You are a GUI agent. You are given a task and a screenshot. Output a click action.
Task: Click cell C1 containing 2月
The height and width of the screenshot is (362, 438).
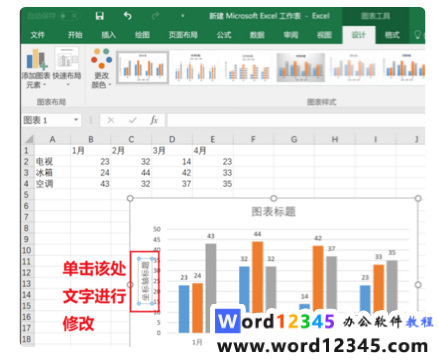pyautogui.click(x=131, y=151)
